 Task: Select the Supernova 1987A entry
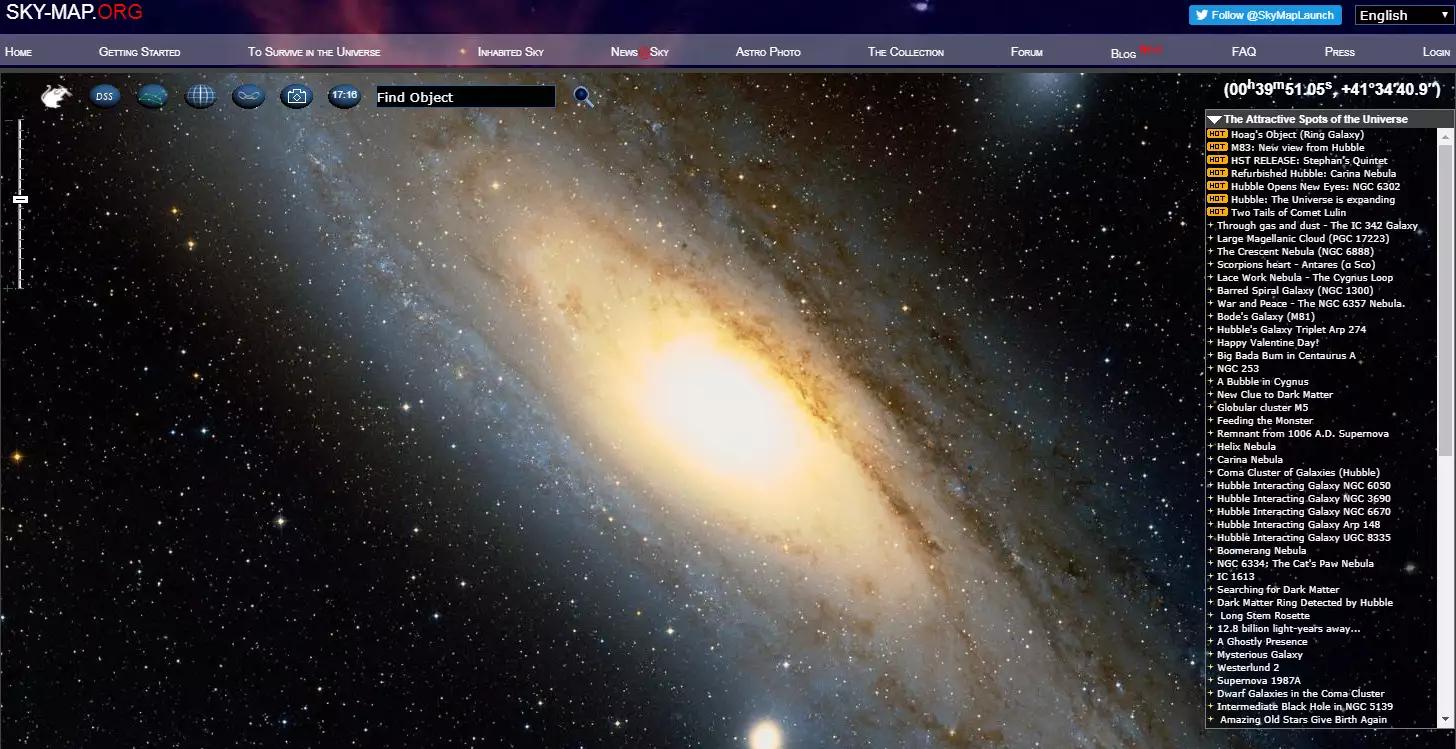pyautogui.click(x=1259, y=680)
